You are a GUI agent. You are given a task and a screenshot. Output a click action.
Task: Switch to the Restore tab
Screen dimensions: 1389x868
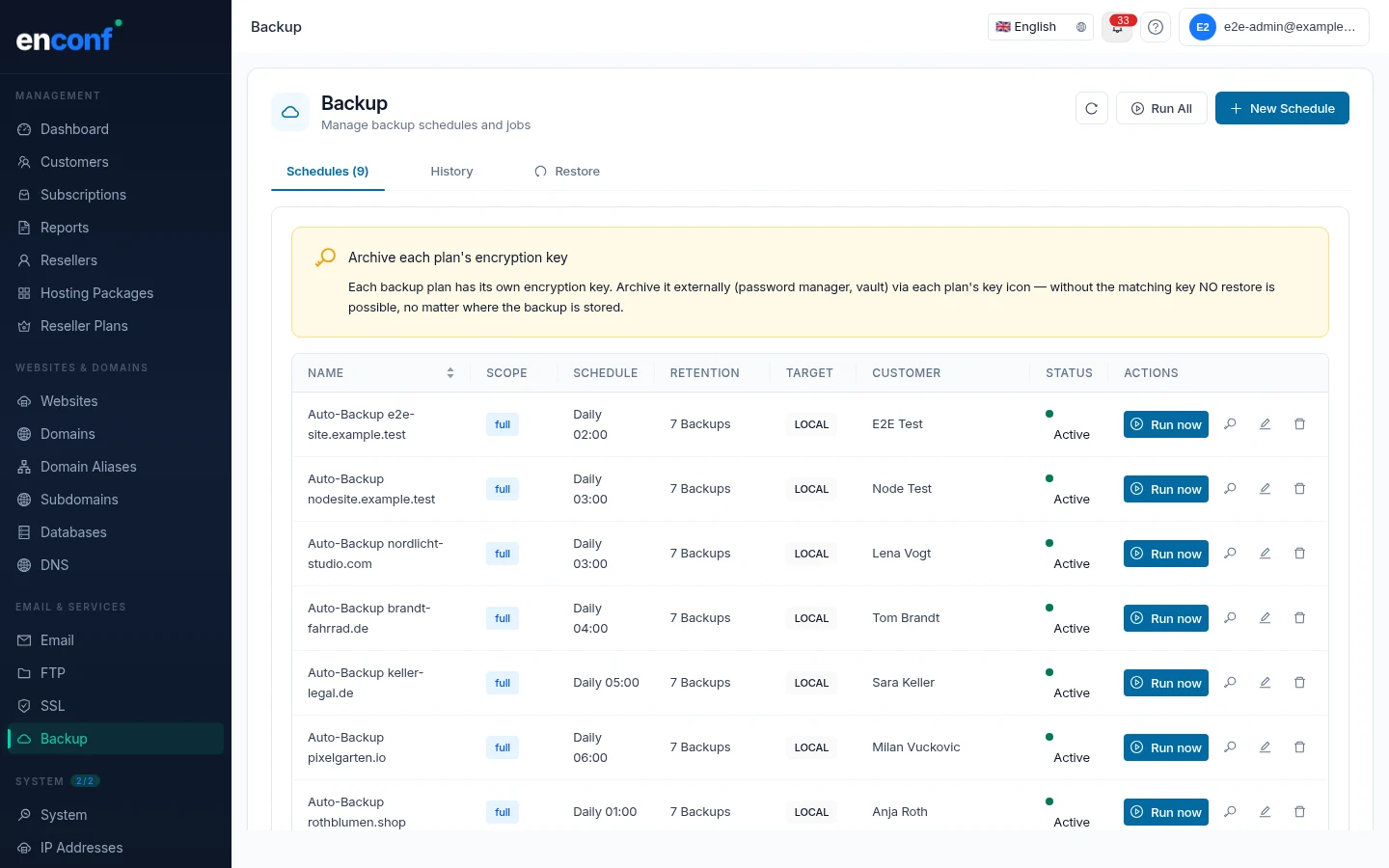coord(567,172)
